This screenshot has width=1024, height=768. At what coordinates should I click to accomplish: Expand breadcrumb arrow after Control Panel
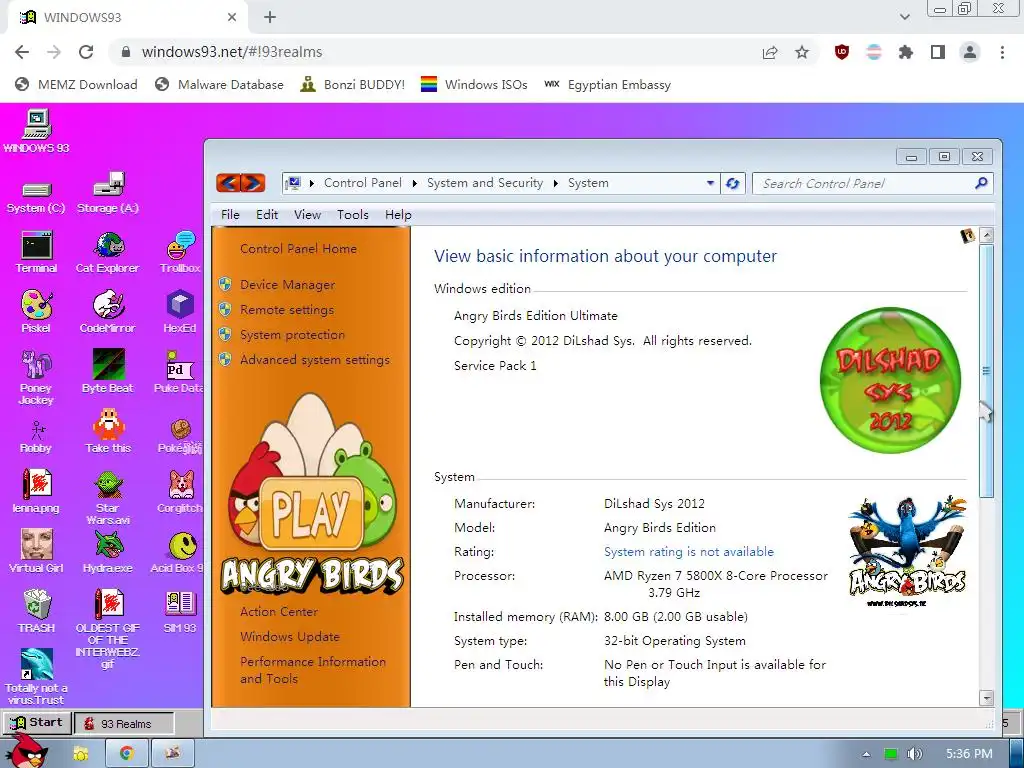pos(415,184)
